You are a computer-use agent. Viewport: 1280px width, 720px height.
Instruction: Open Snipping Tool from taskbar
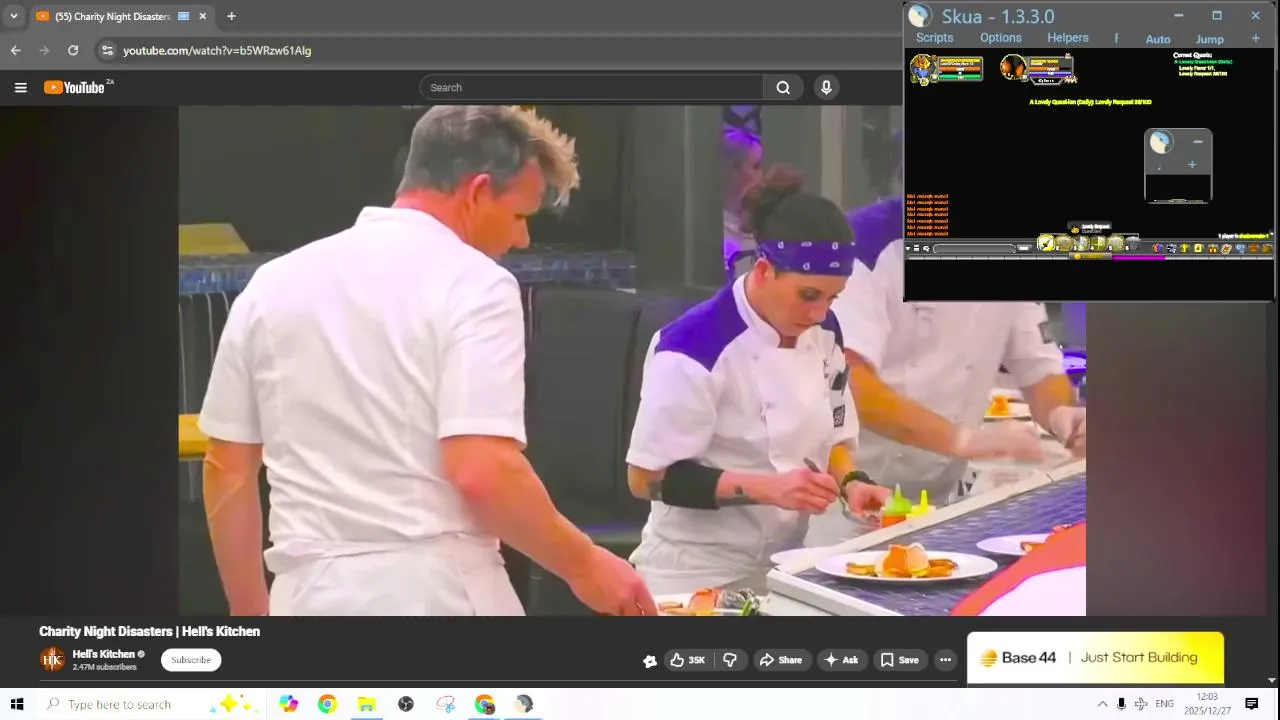pyautogui.click(x=446, y=704)
